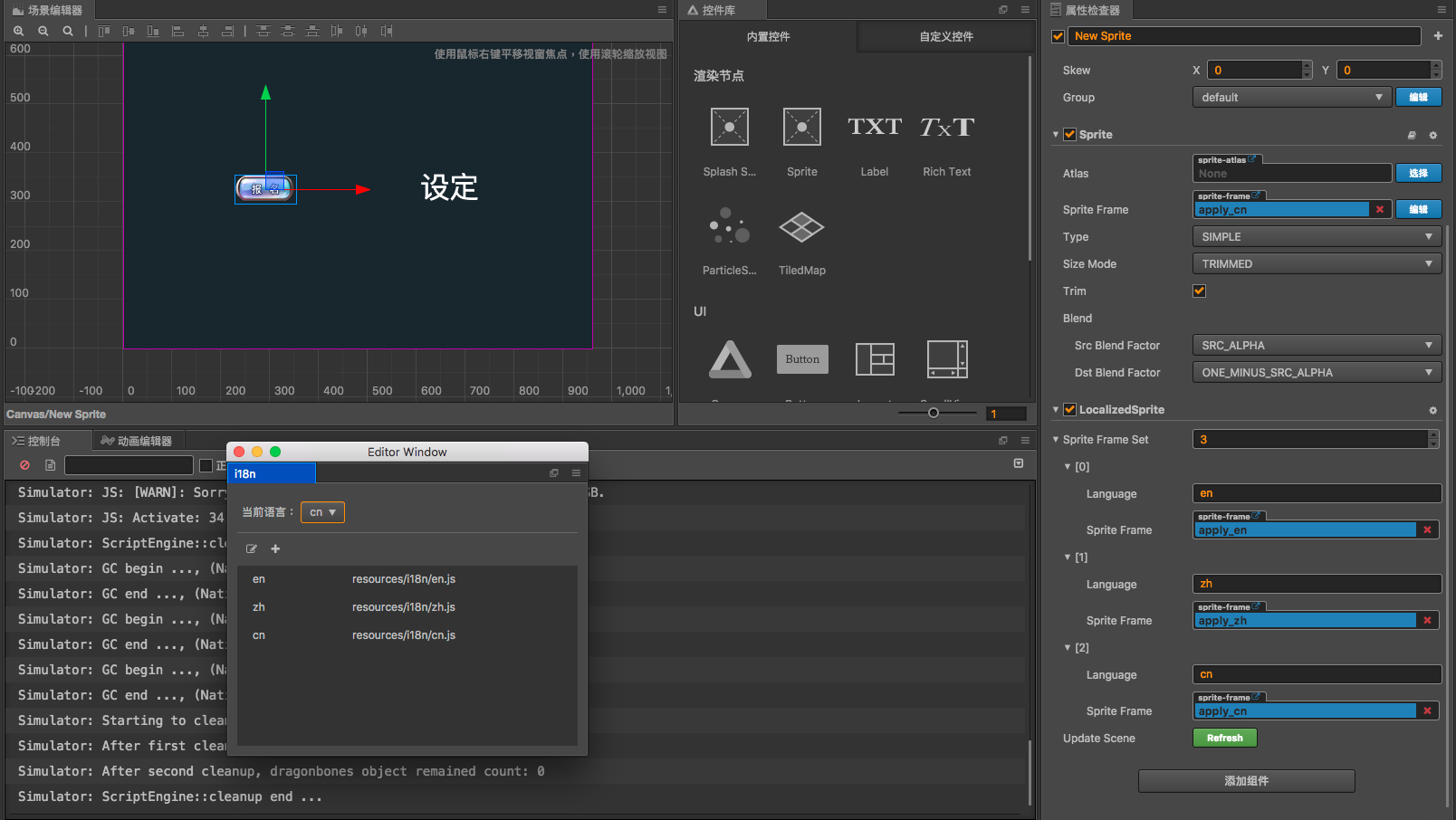Click the clear console icon
Screen dimensions: 1456x820
[x=25, y=465]
